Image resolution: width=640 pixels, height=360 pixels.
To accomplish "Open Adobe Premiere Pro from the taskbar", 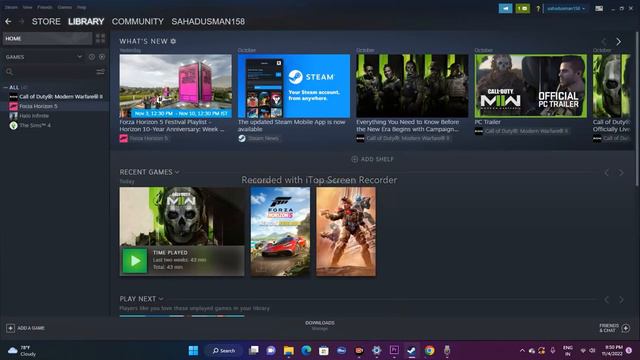I will click(394, 350).
